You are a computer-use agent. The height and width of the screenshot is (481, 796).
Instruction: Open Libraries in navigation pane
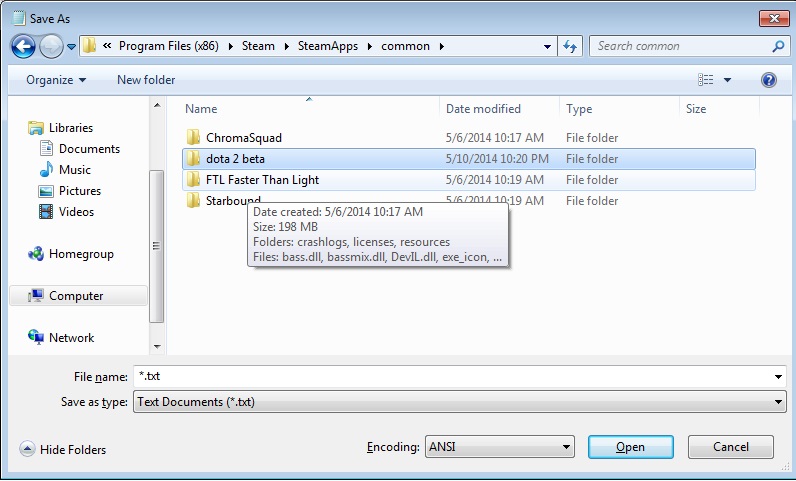point(71,127)
